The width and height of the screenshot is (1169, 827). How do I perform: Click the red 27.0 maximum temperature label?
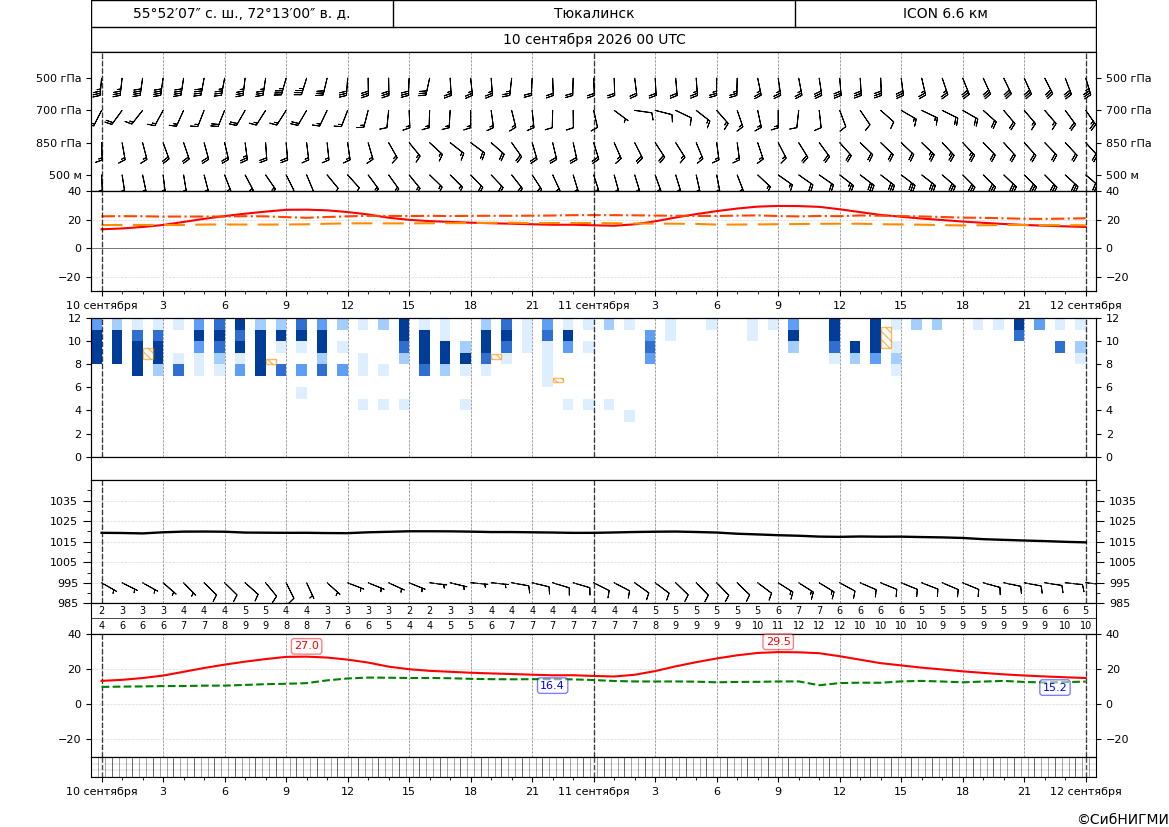click(x=306, y=646)
